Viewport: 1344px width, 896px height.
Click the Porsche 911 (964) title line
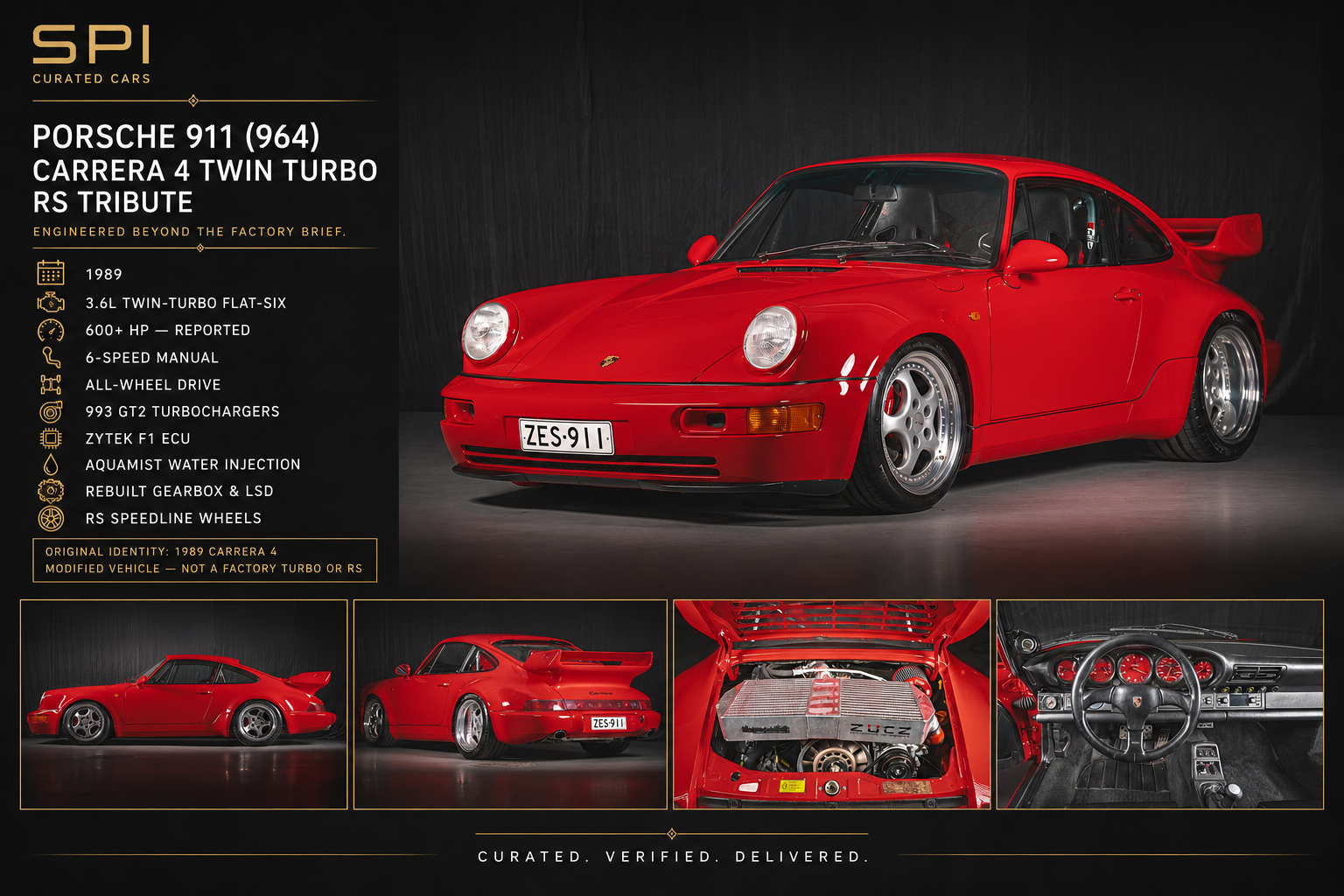(176, 137)
